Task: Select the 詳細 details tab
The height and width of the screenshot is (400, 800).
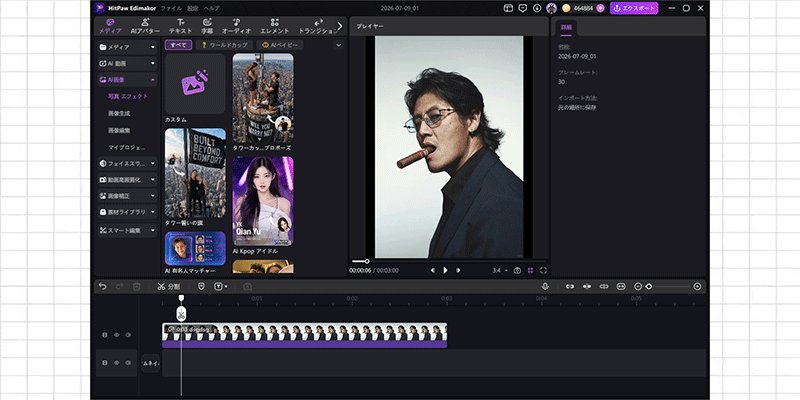Action: (x=566, y=27)
